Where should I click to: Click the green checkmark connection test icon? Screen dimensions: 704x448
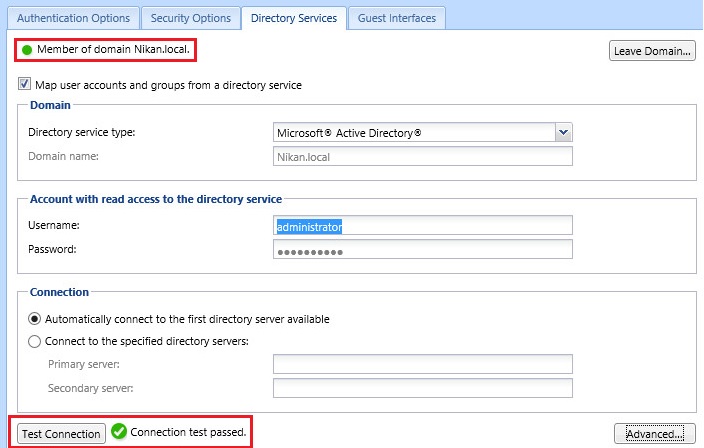click(119, 432)
